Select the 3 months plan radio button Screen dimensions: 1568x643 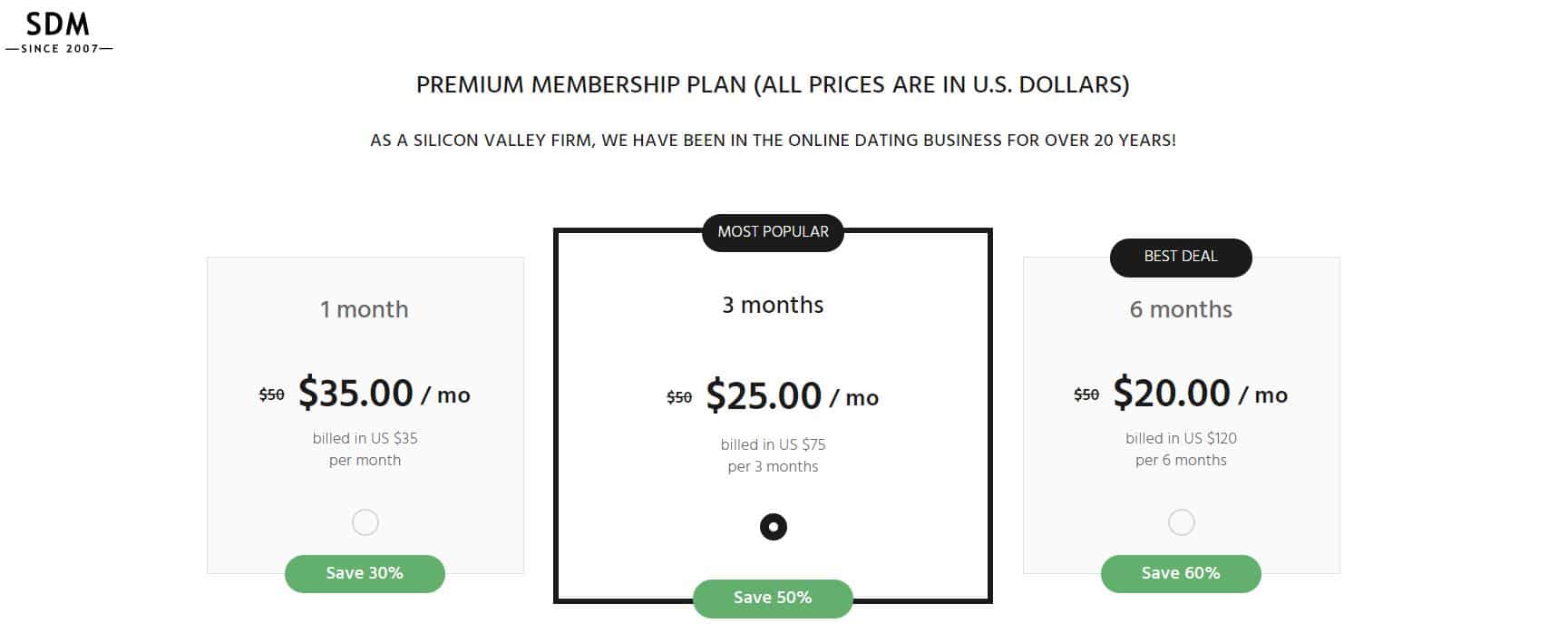(x=773, y=527)
